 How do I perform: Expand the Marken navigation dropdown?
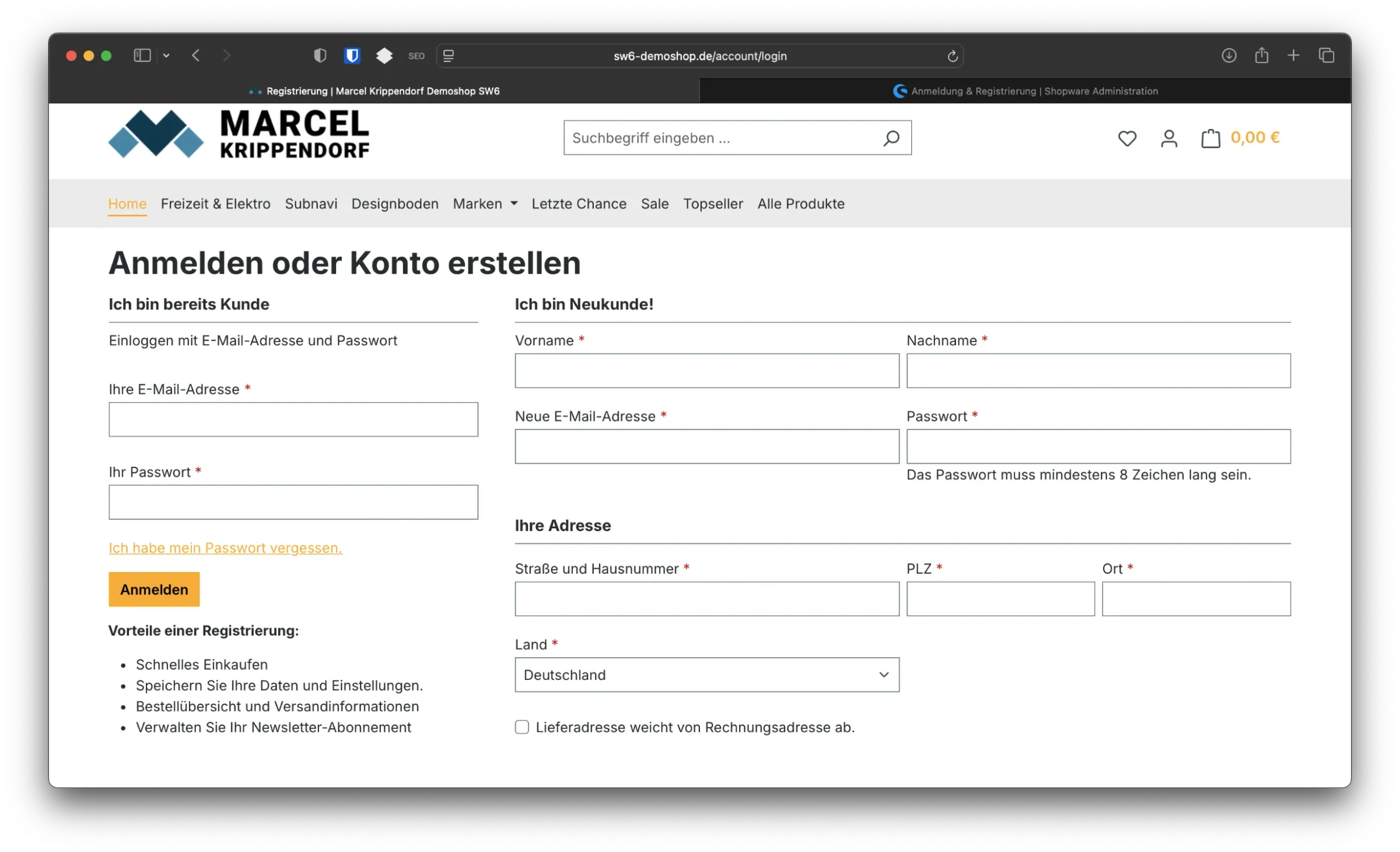(x=485, y=204)
